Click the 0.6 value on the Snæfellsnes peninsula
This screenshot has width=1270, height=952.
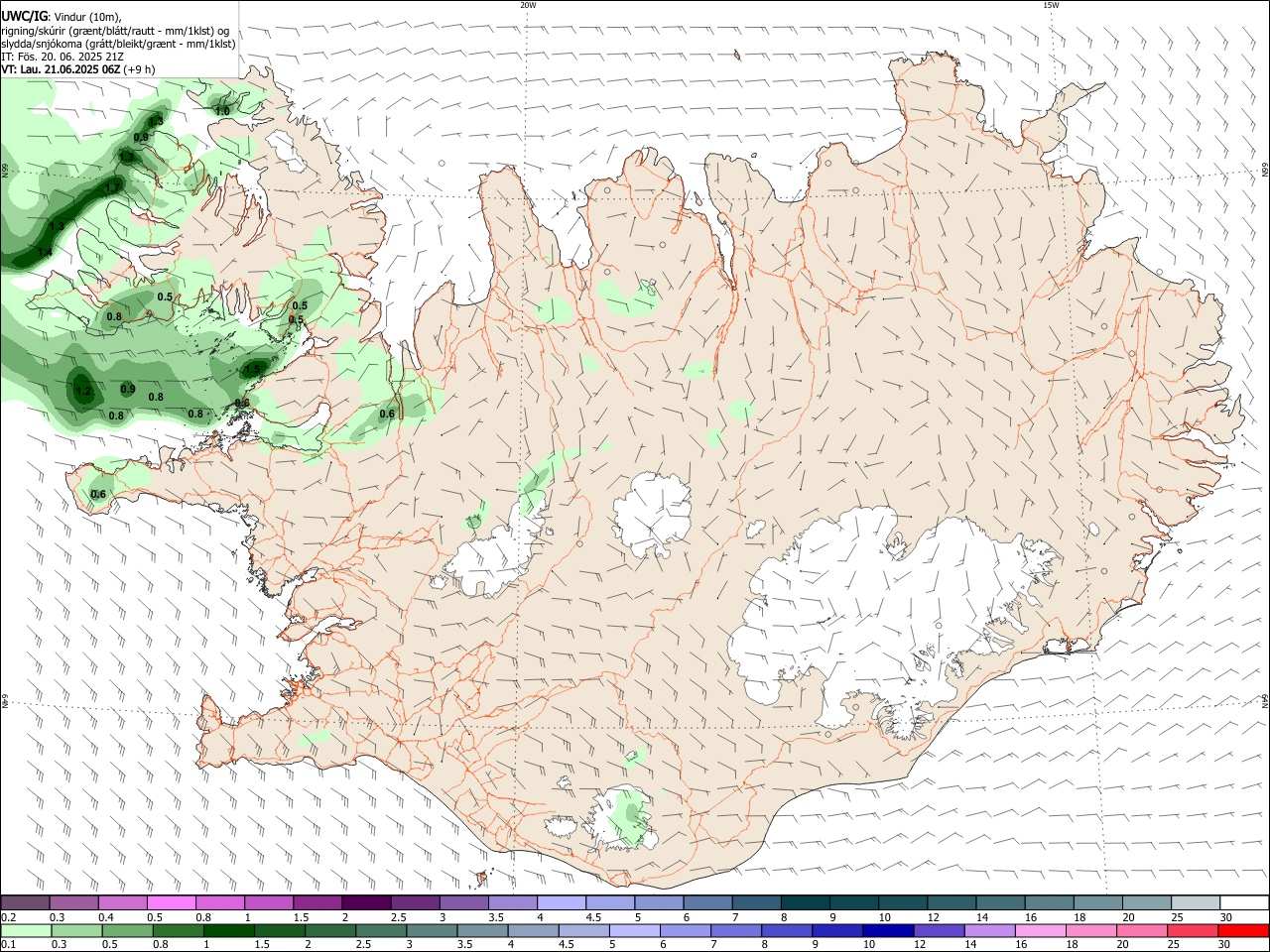[98, 494]
